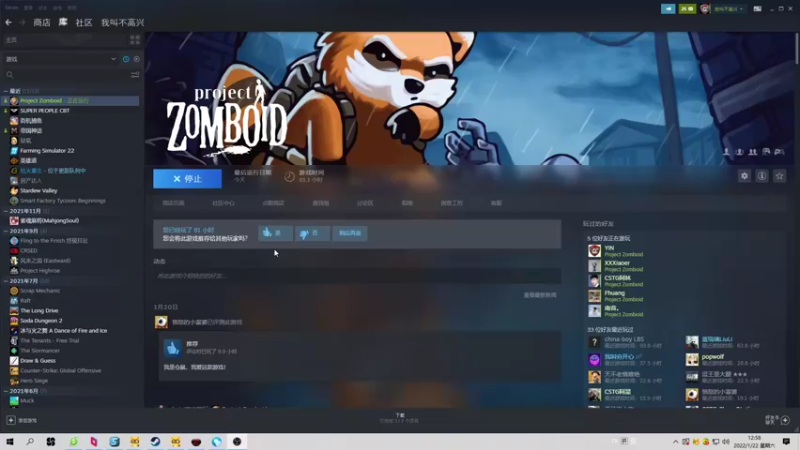This screenshot has height=450, width=800.
Task: Click the 稍后再说 maybe later button
Action: tap(350, 233)
